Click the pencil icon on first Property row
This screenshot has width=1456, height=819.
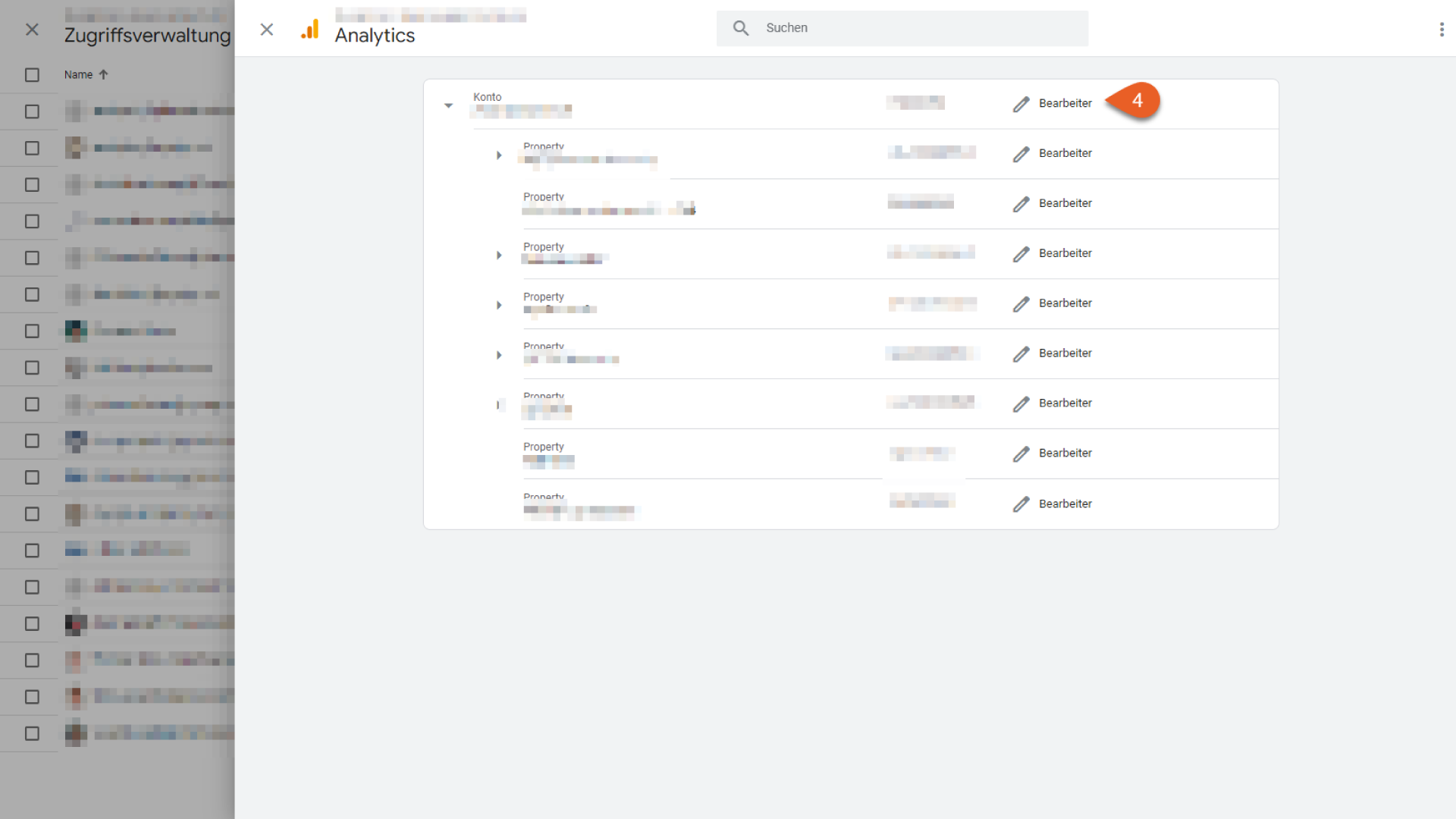[x=1020, y=153]
